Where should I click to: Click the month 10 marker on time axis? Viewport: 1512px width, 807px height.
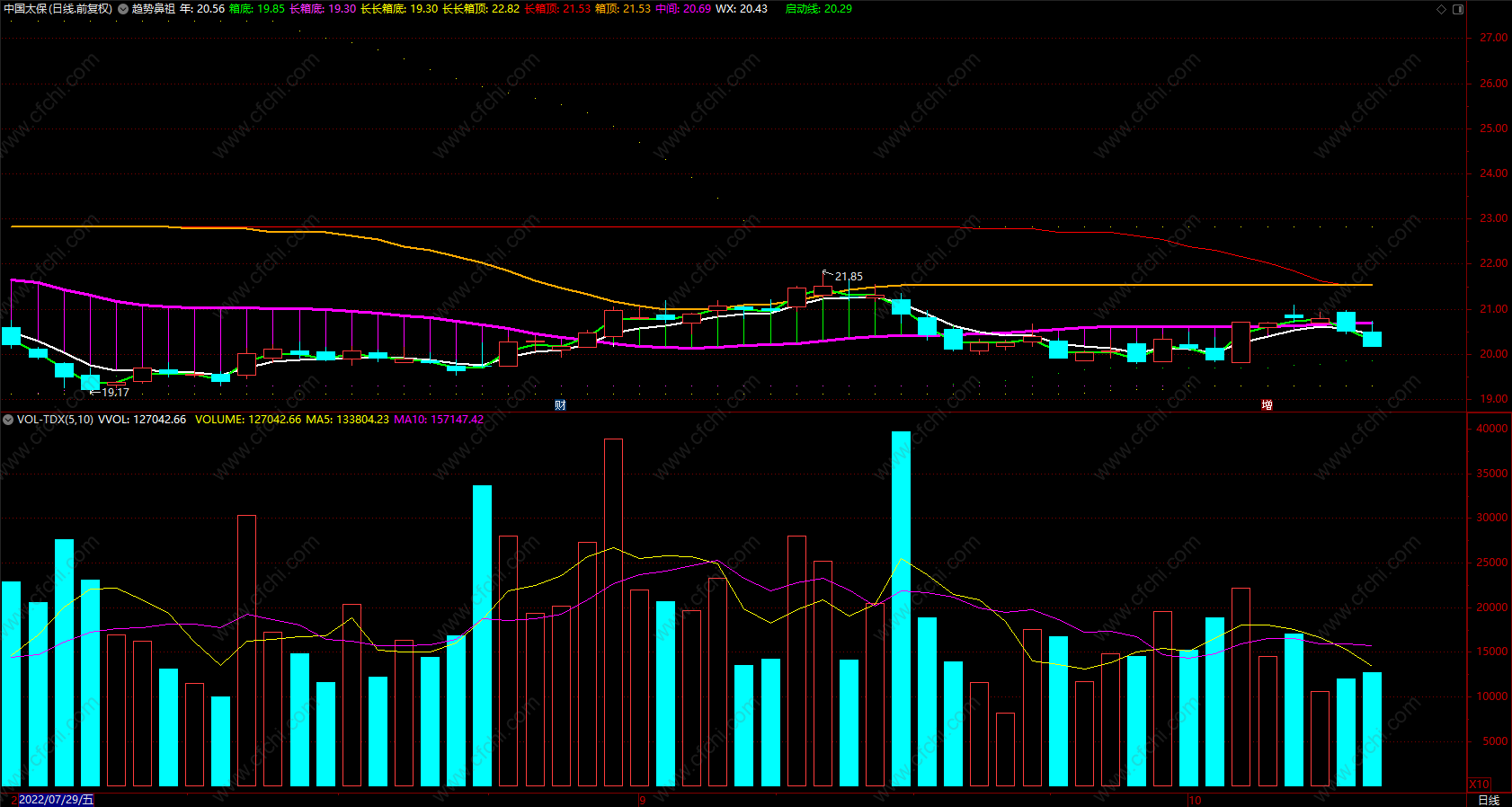pos(1195,800)
